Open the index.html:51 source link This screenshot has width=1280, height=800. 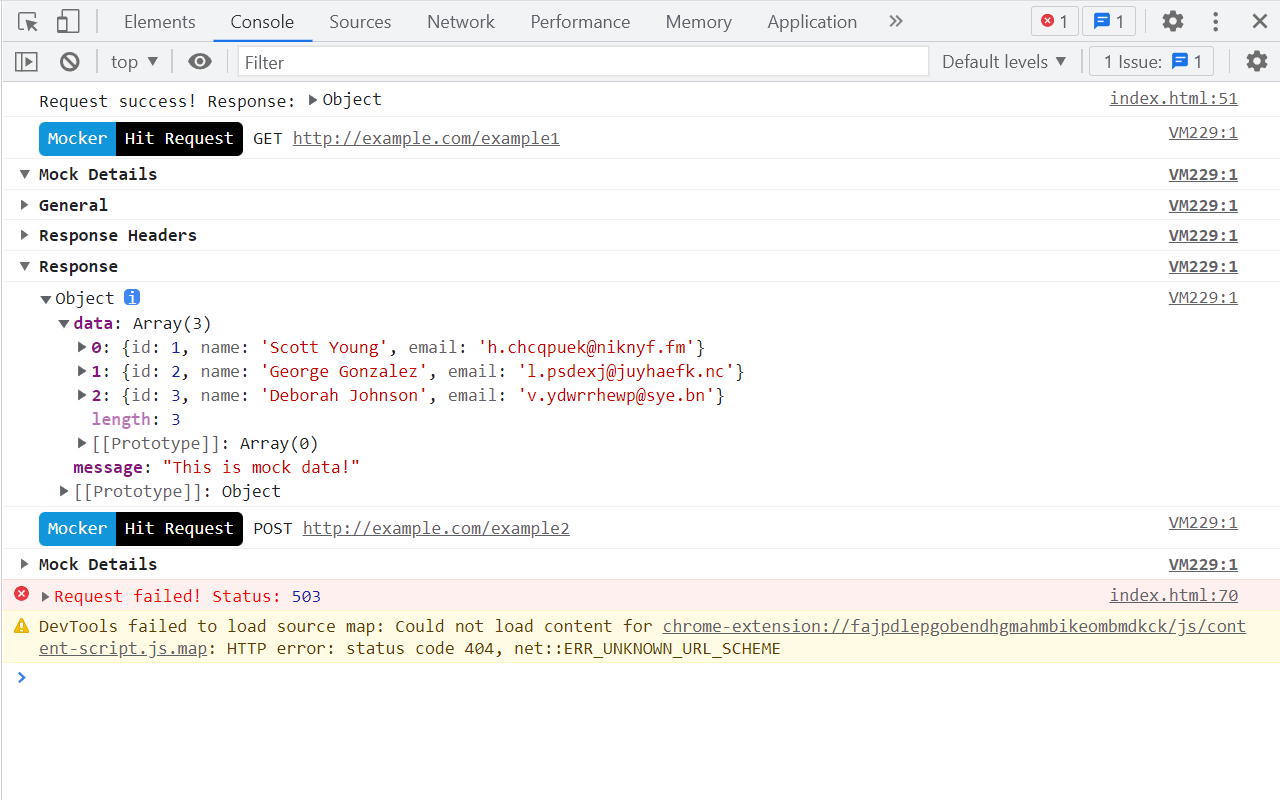1173,98
